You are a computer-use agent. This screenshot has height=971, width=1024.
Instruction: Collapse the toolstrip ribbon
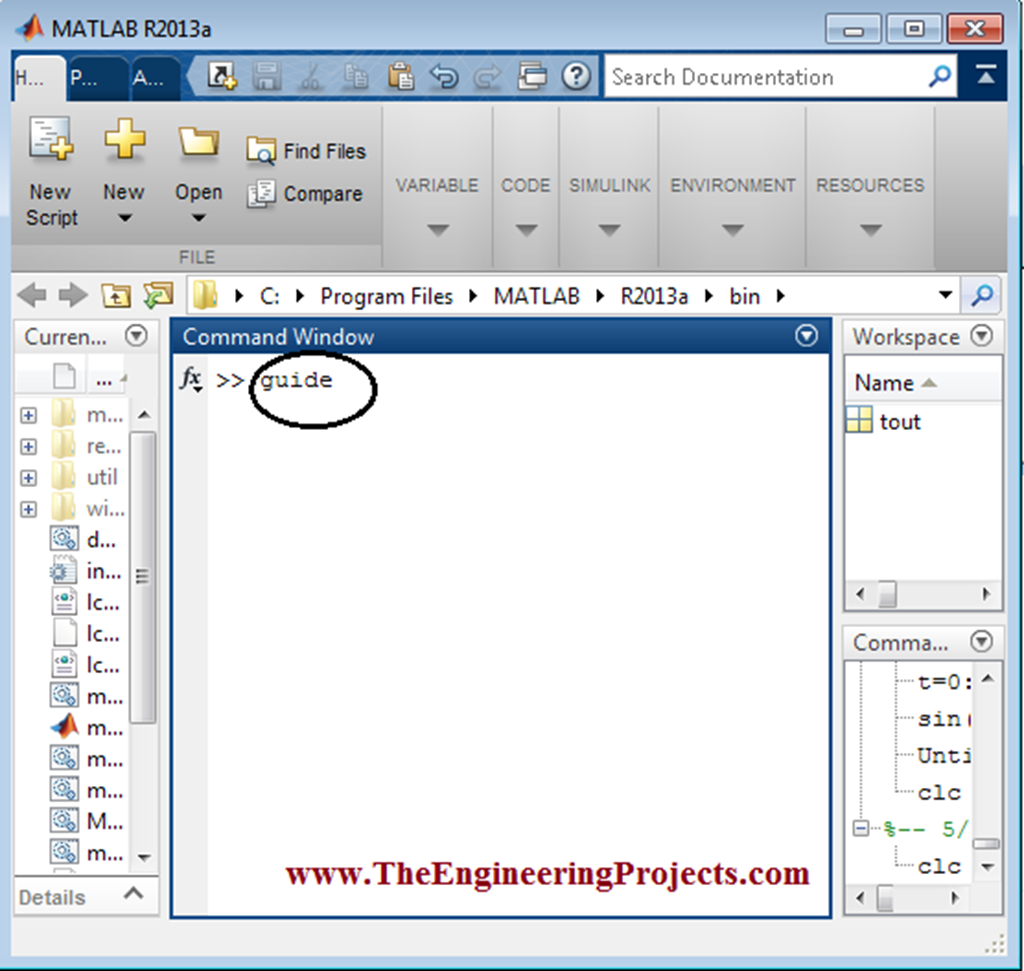[986, 77]
